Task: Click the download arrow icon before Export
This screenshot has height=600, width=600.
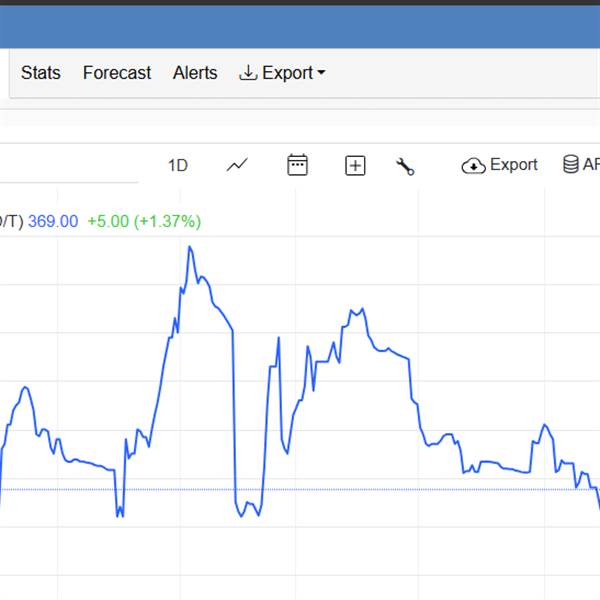Action: pos(248,73)
